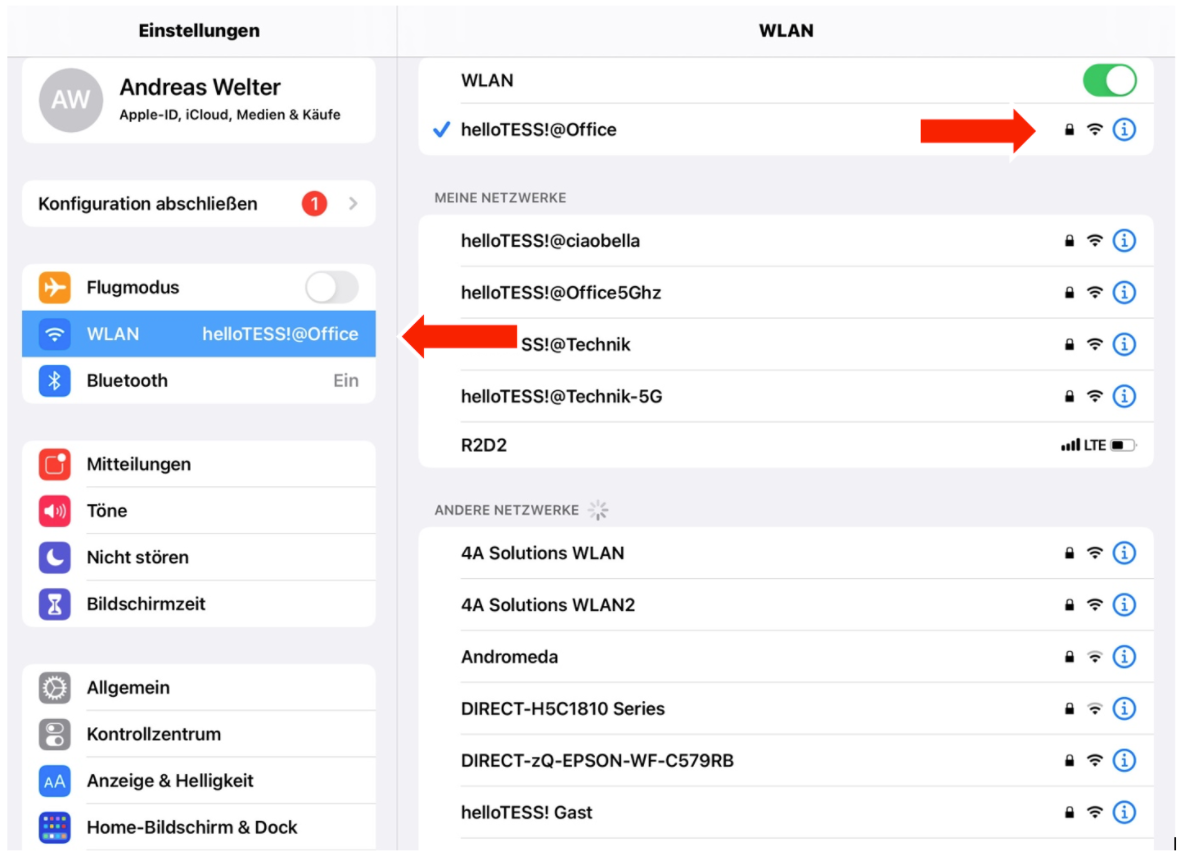Click the WLAN wifi icon in sidebar

(x=55, y=334)
